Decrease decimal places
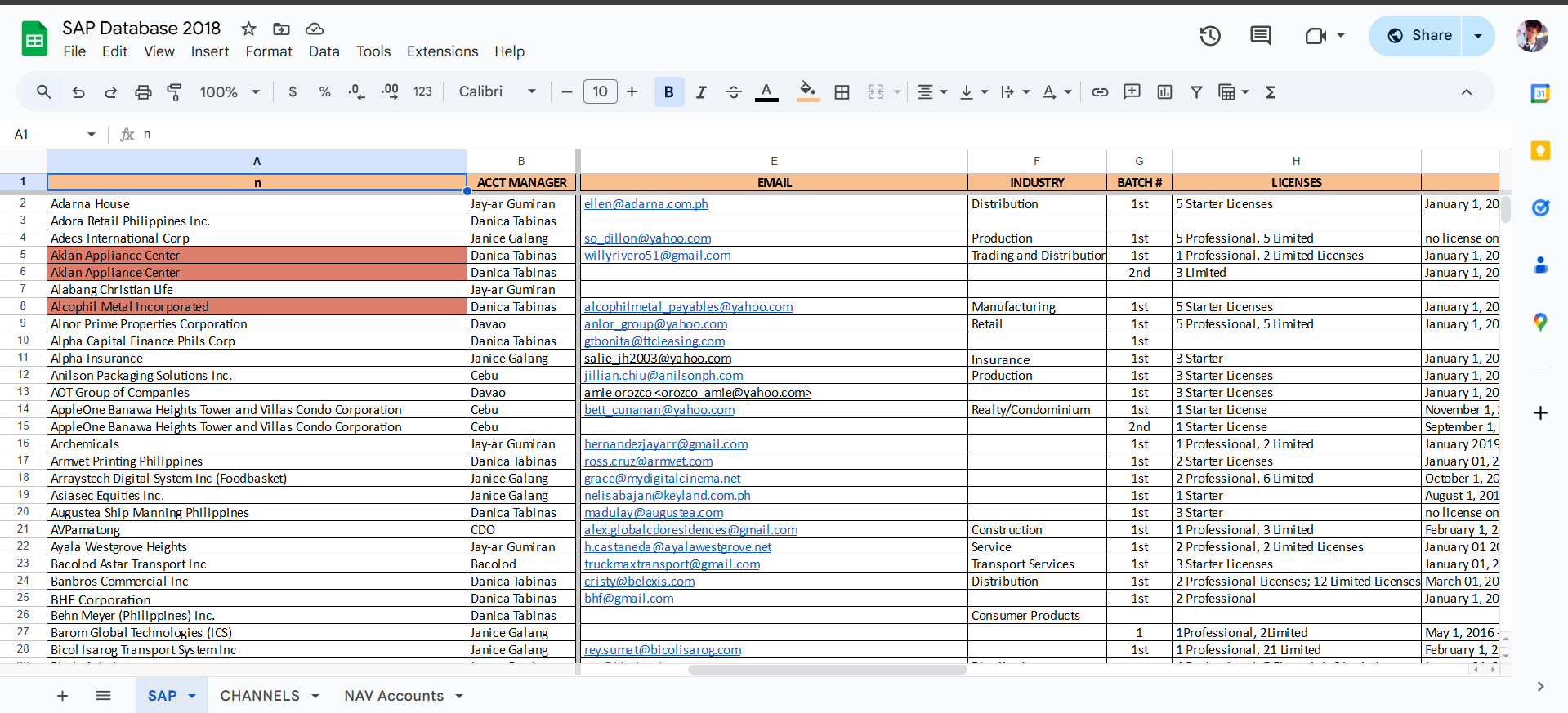 coord(356,92)
